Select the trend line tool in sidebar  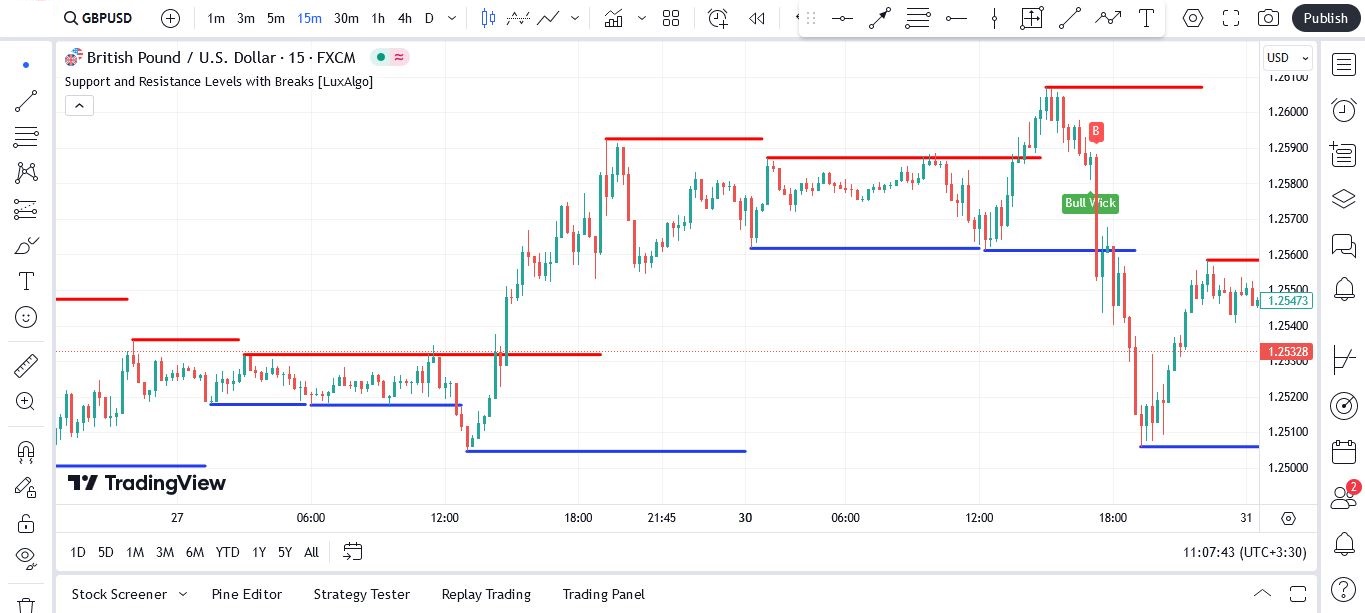[x=26, y=101]
